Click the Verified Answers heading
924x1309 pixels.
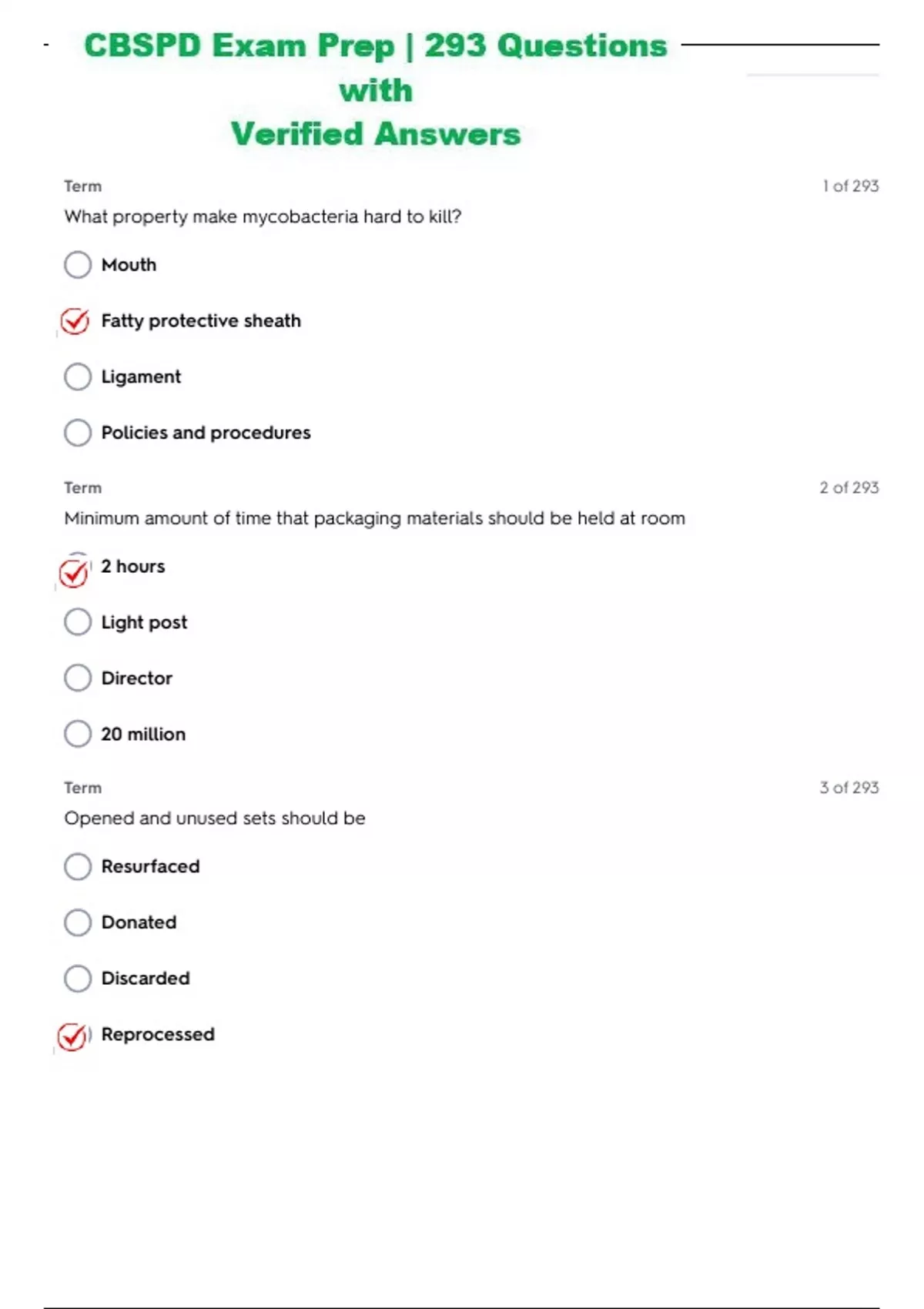tap(375, 134)
